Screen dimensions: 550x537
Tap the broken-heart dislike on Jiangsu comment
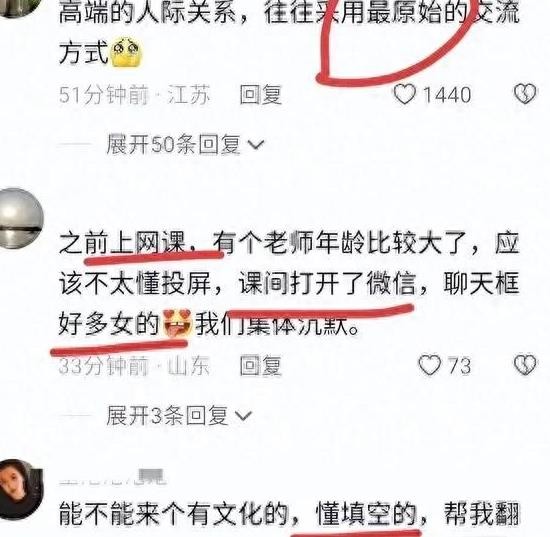point(525,94)
